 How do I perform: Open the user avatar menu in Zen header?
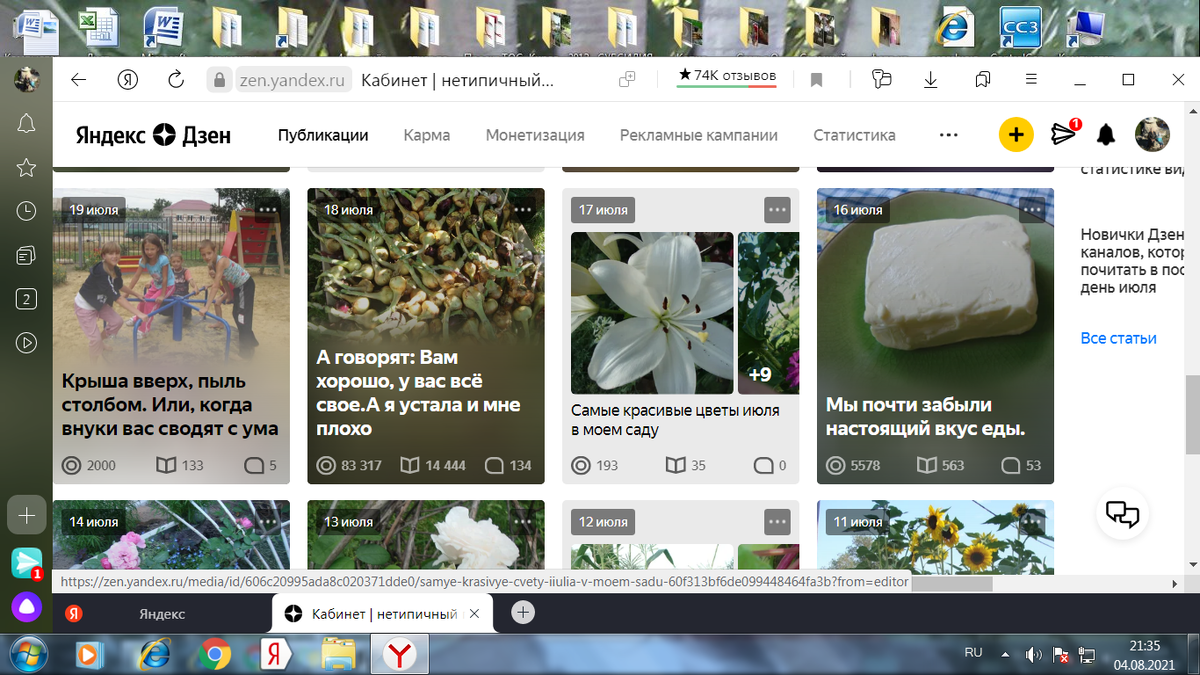point(1152,134)
